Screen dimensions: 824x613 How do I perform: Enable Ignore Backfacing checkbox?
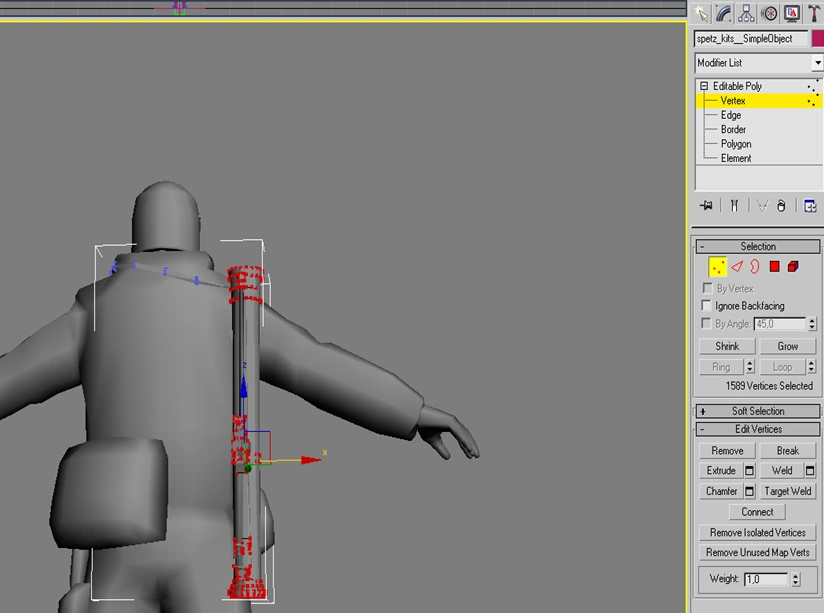(x=707, y=305)
